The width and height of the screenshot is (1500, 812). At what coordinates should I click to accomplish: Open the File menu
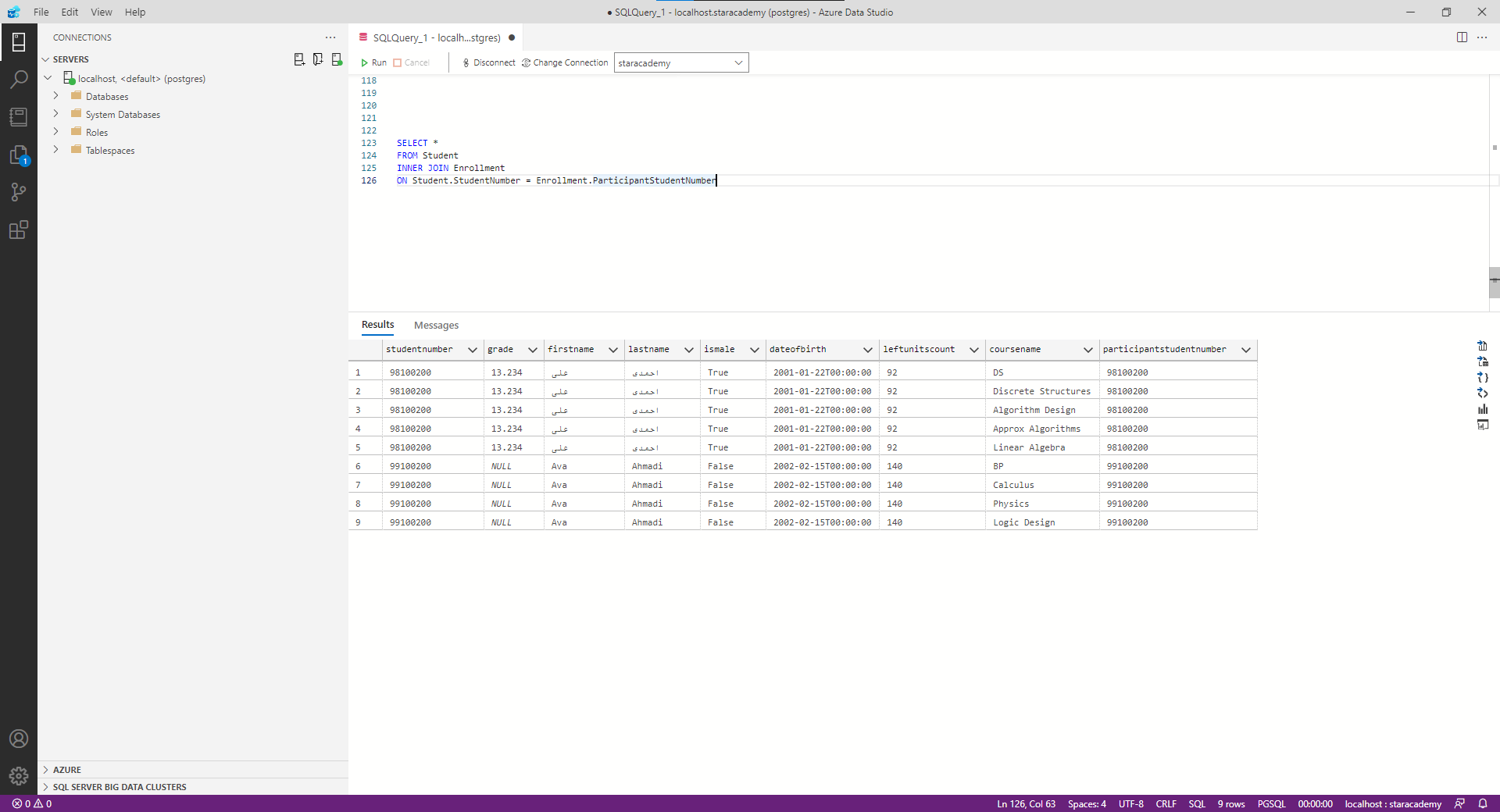click(41, 12)
